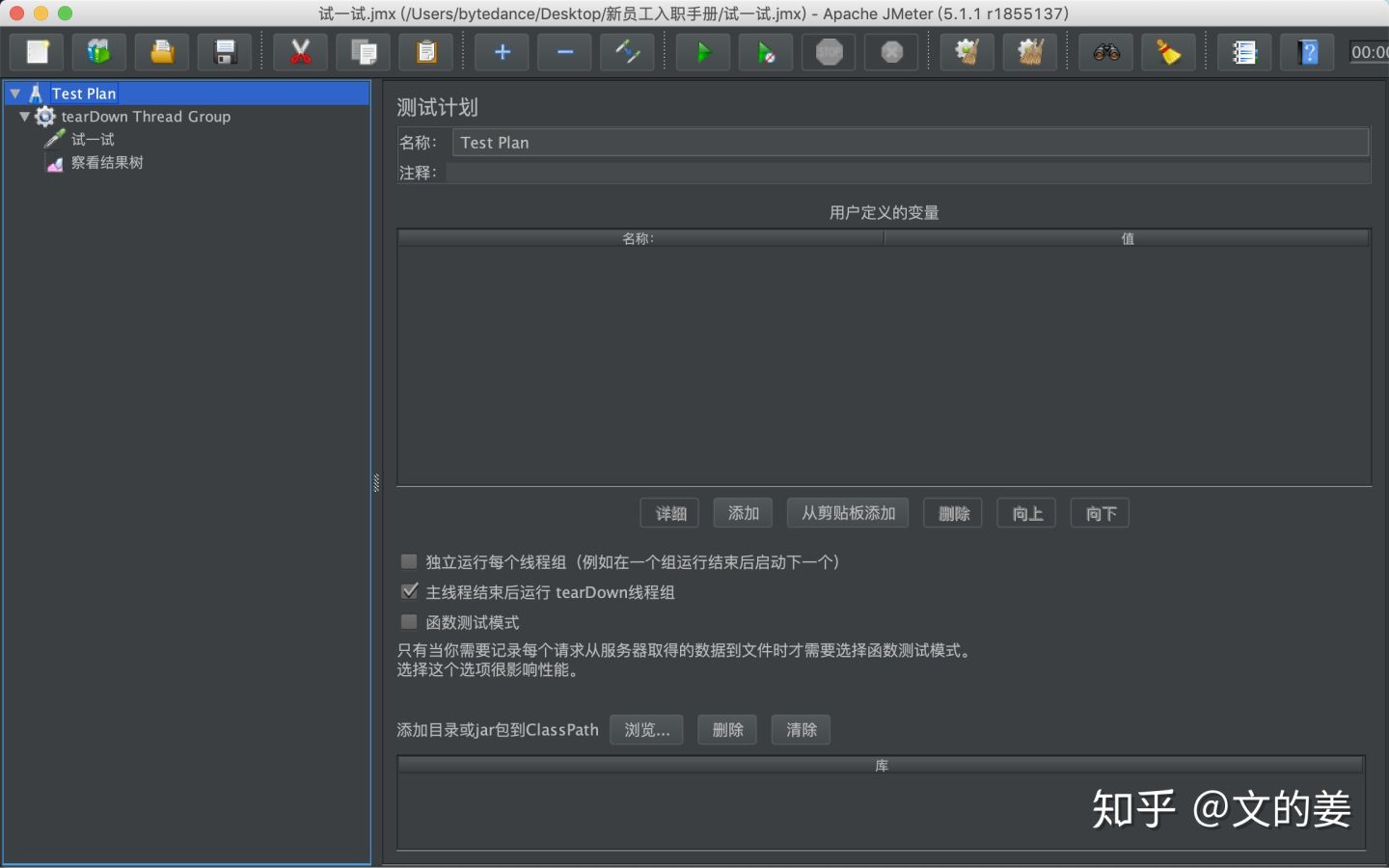Clear all results with double broom icon

(x=1030, y=52)
